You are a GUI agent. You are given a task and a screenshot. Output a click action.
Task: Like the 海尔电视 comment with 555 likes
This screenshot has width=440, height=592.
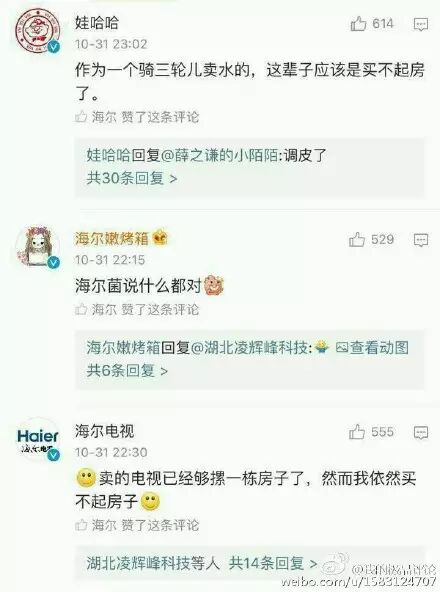click(x=357, y=432)
